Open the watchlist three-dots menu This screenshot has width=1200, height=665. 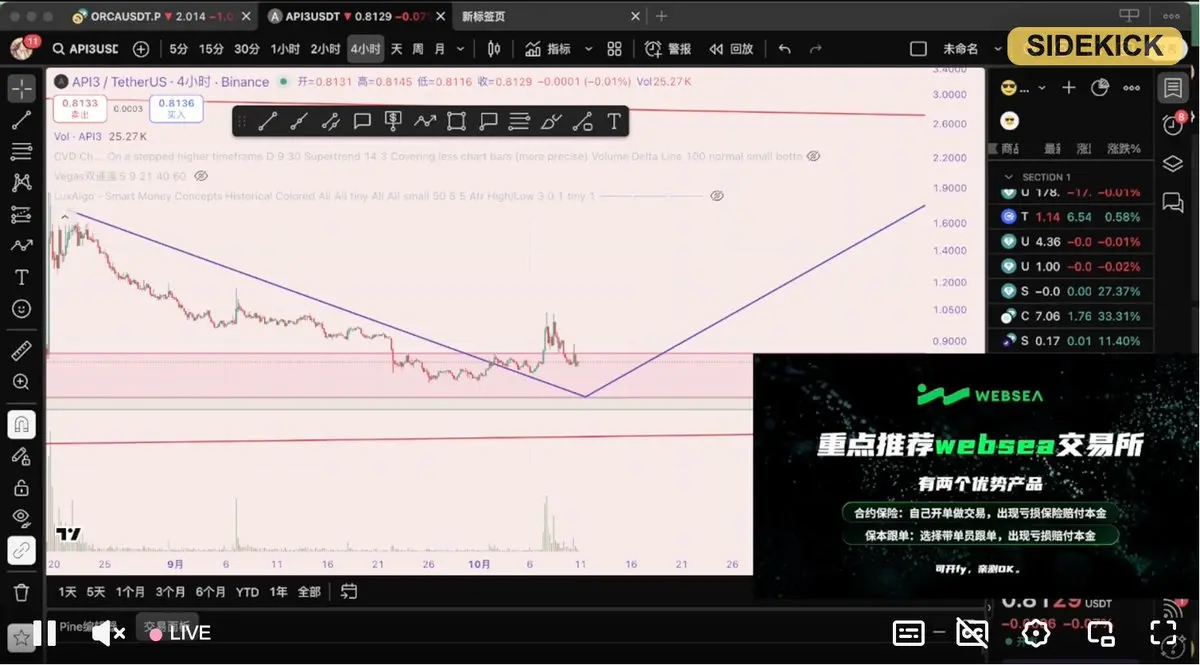(x=1132, y=88)
